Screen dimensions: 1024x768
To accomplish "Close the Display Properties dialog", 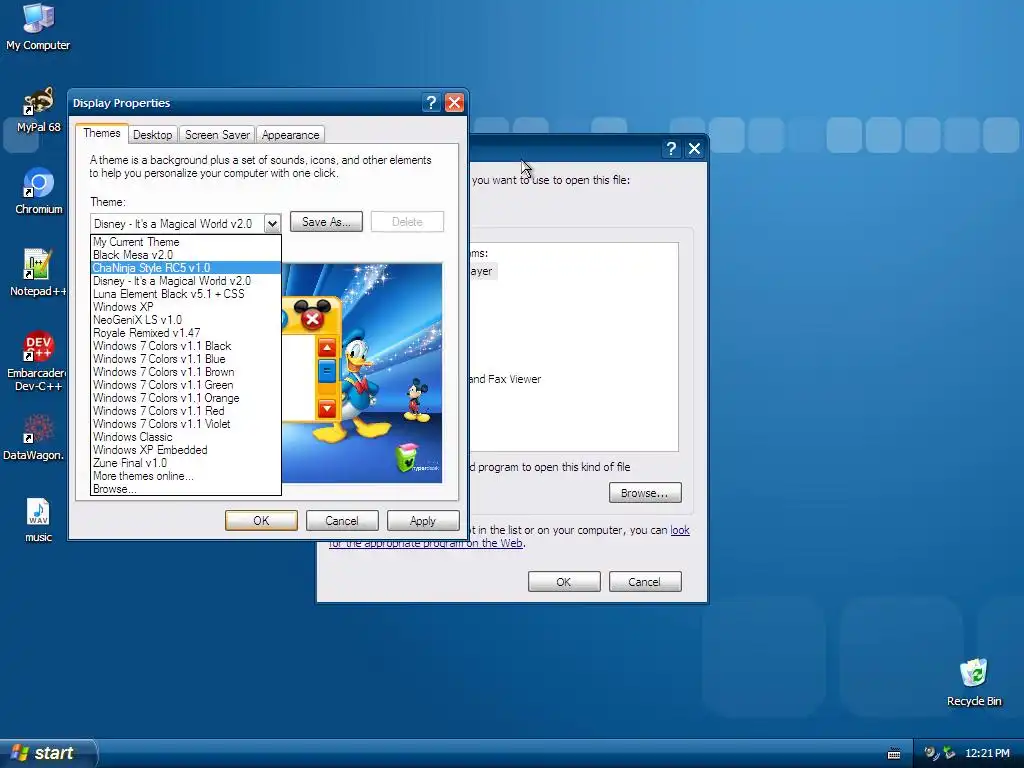I will pyautogui.click(x=454, y=103).
